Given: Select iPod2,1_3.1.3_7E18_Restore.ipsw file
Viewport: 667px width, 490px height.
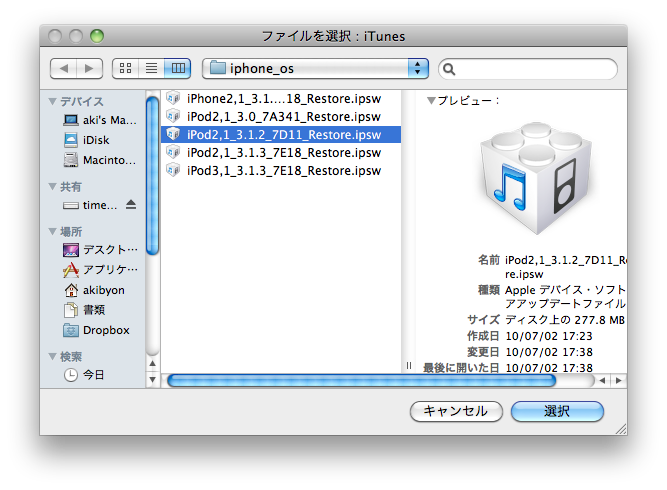Looking at the screenshot, I should [281, 152].
